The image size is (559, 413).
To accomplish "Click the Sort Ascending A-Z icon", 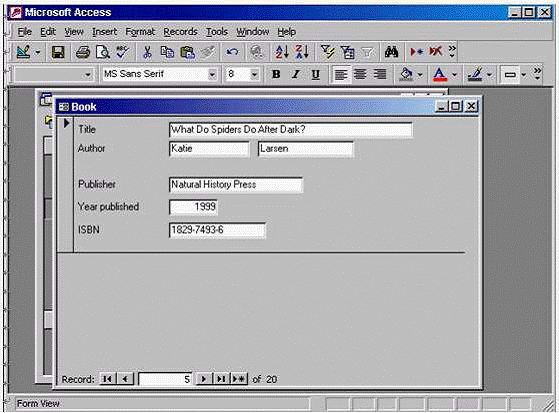I will [282, 52].
